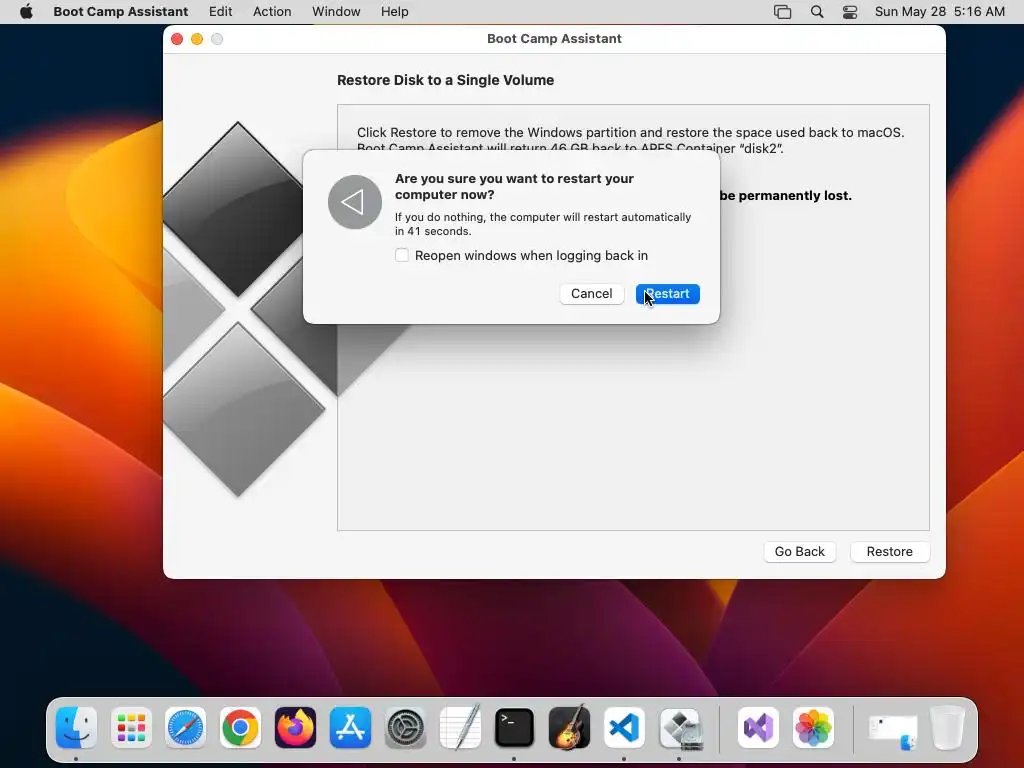Open Control Center in menu bar
Screen dimensions: 1024x768
point(850,12)
